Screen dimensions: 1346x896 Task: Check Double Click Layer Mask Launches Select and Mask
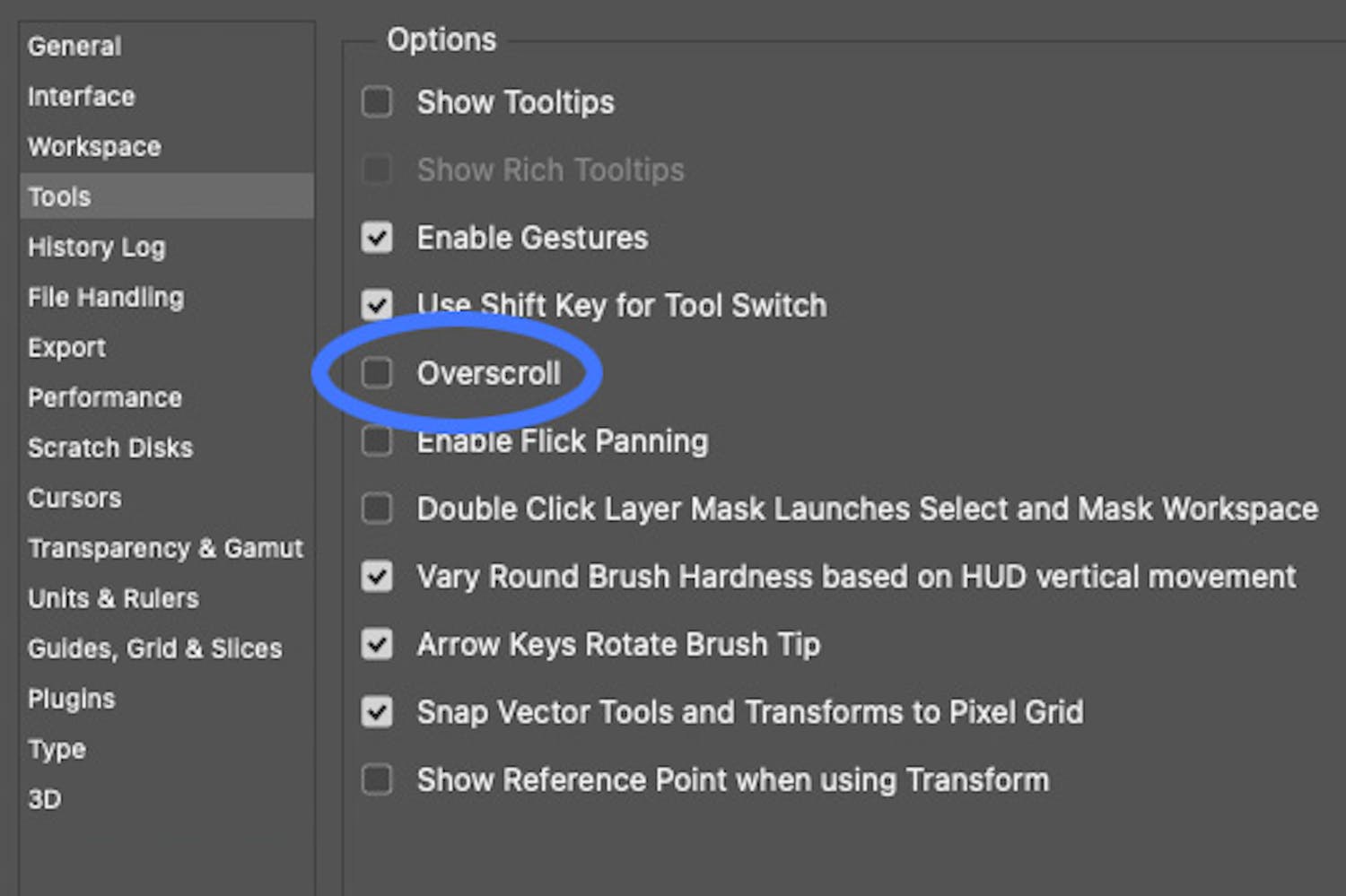tap(376, 509)
